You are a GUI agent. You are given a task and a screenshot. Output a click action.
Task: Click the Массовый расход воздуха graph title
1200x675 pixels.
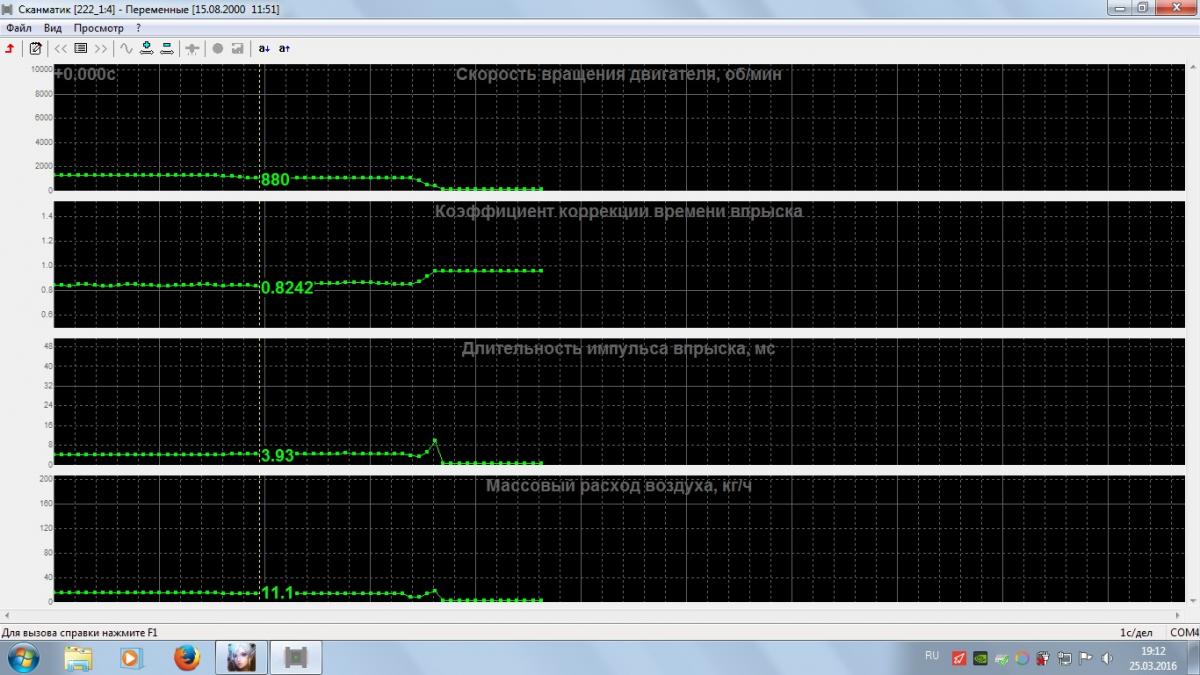pyautogui.click(x=619, y=485)
